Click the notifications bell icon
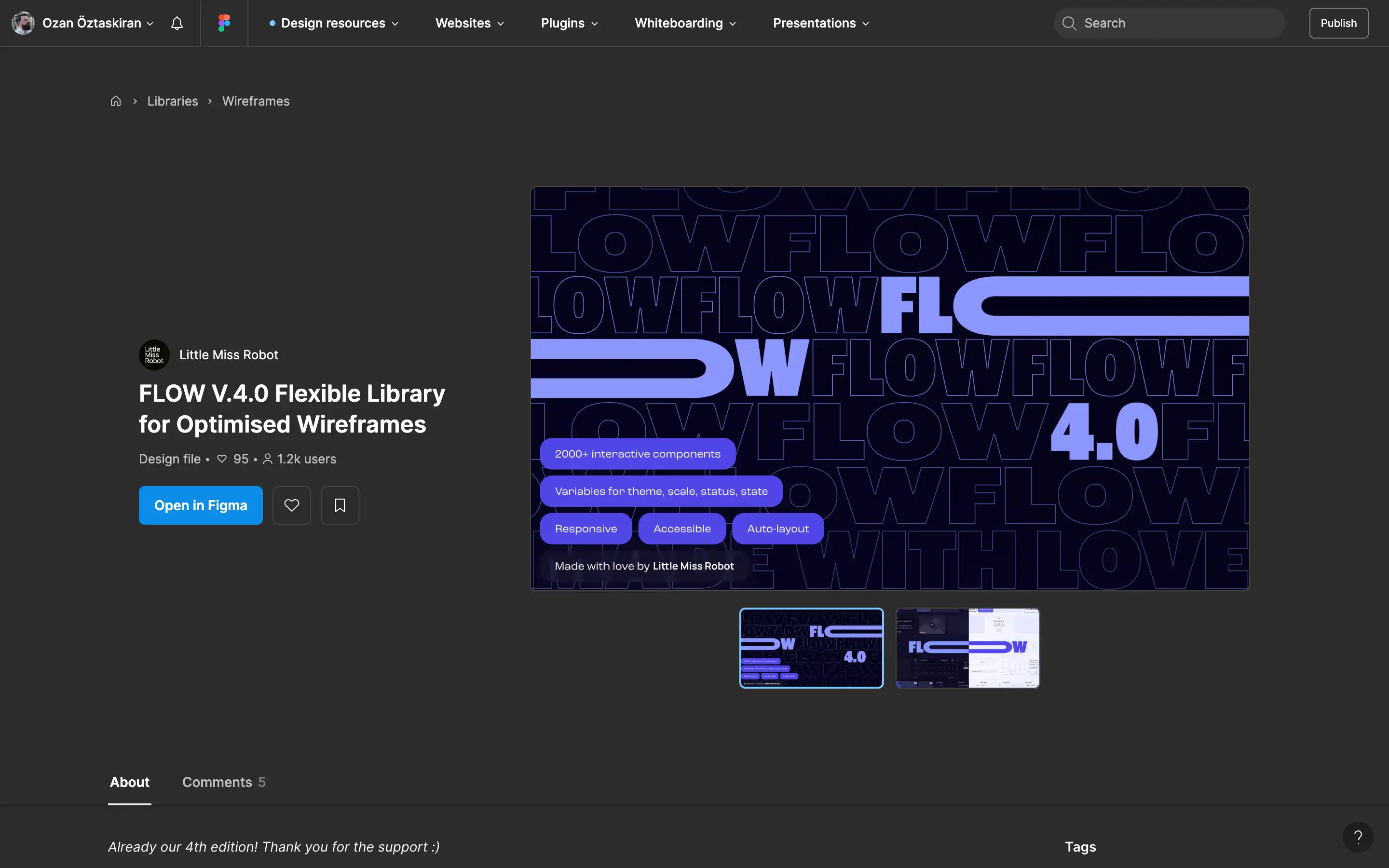1389x868 pixels. pyautogui.click(x=177, y=23)
